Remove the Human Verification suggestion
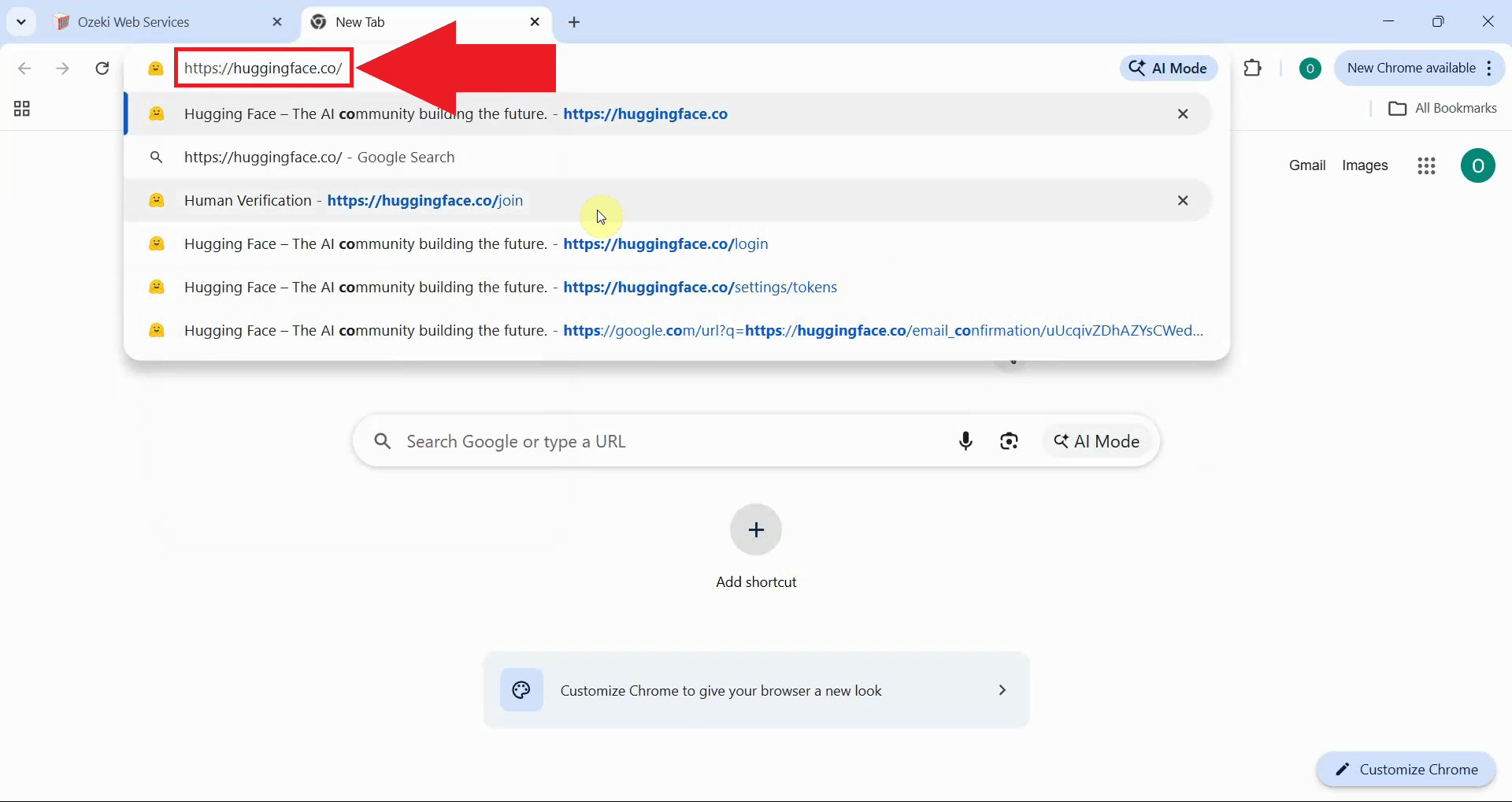 point(1184,200)
